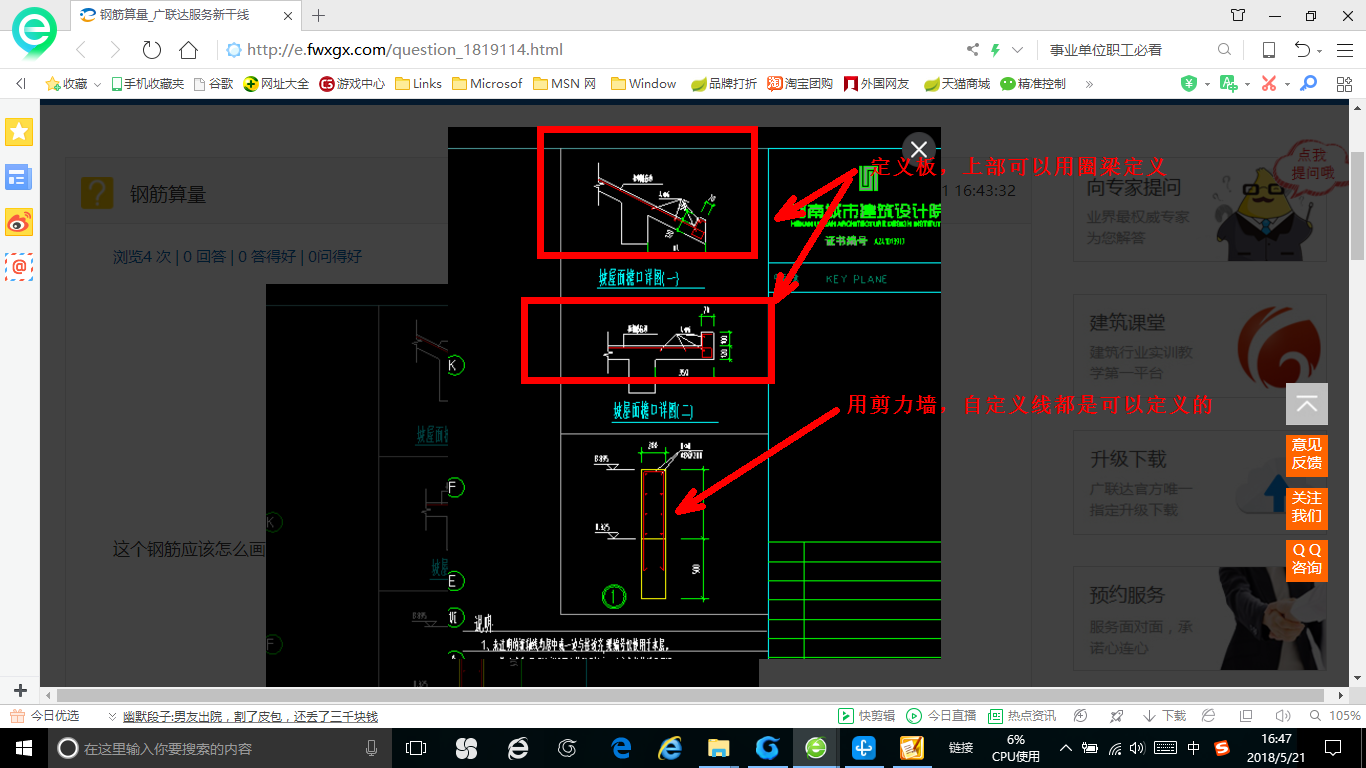Click the red scissors screenshot icon

1269,84
